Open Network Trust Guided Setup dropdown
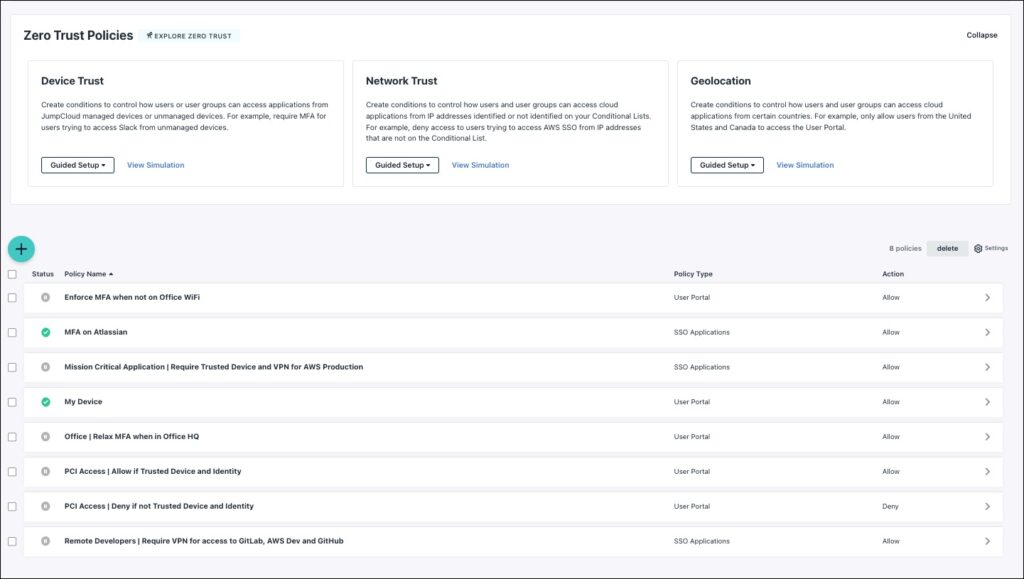 [402, 165]
